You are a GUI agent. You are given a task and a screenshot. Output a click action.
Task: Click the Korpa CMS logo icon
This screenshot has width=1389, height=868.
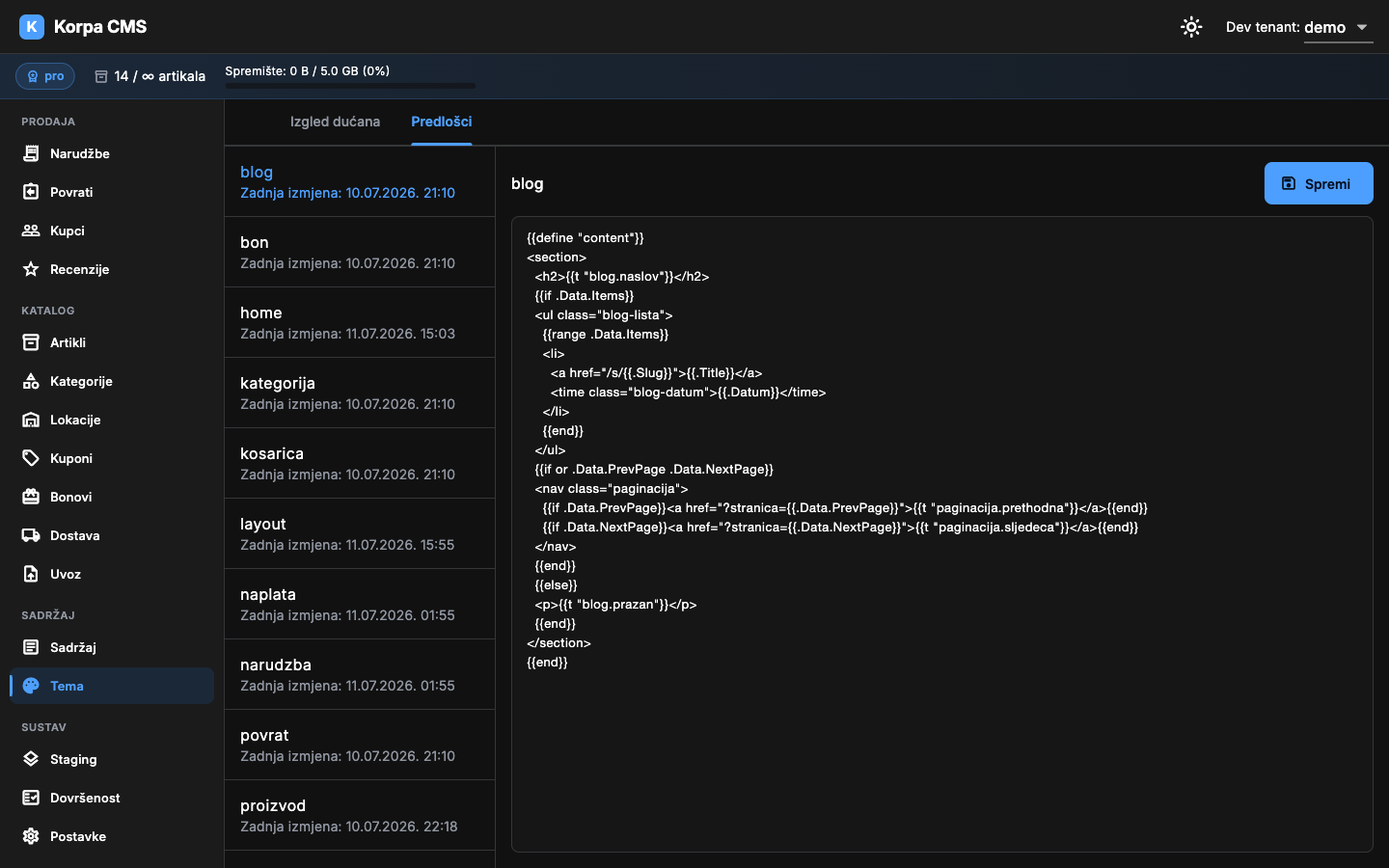point(32,27)
